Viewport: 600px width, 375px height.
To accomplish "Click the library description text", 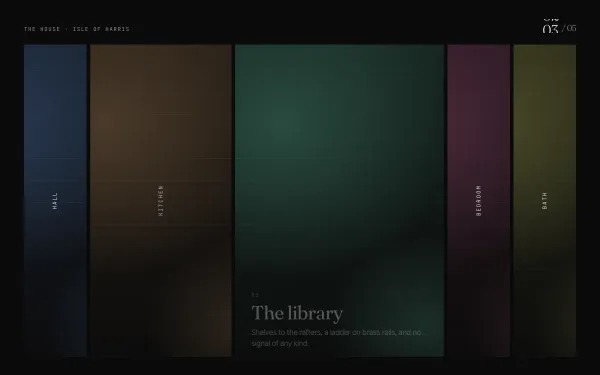I will pos(336,338).
